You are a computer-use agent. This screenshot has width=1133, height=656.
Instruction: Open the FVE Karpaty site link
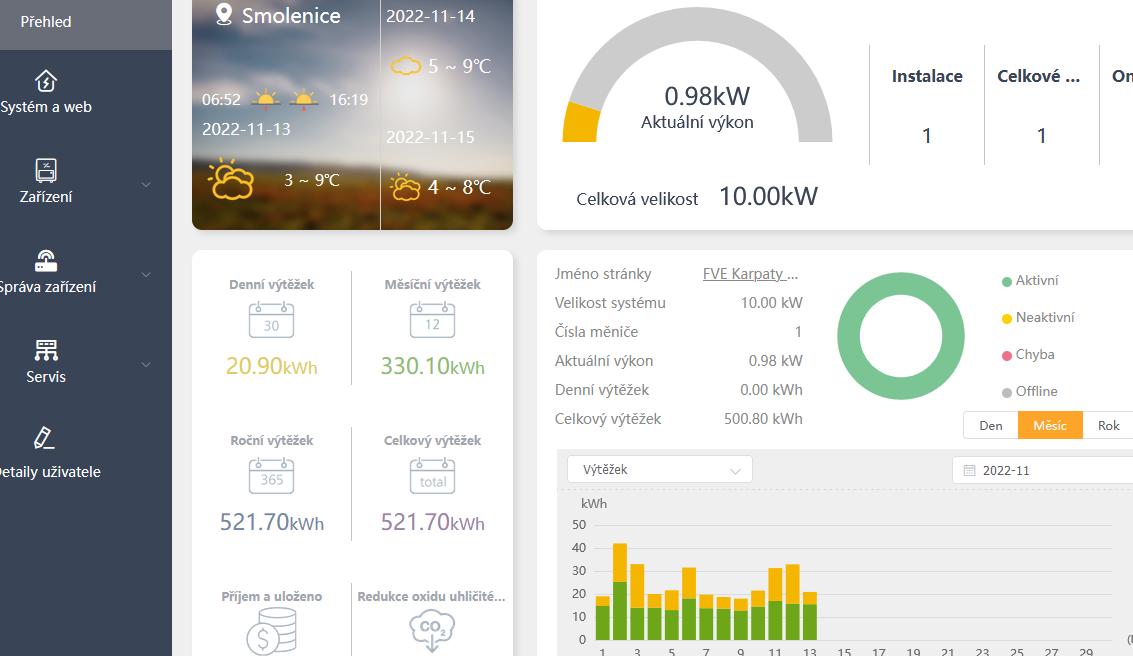point(751,274)
